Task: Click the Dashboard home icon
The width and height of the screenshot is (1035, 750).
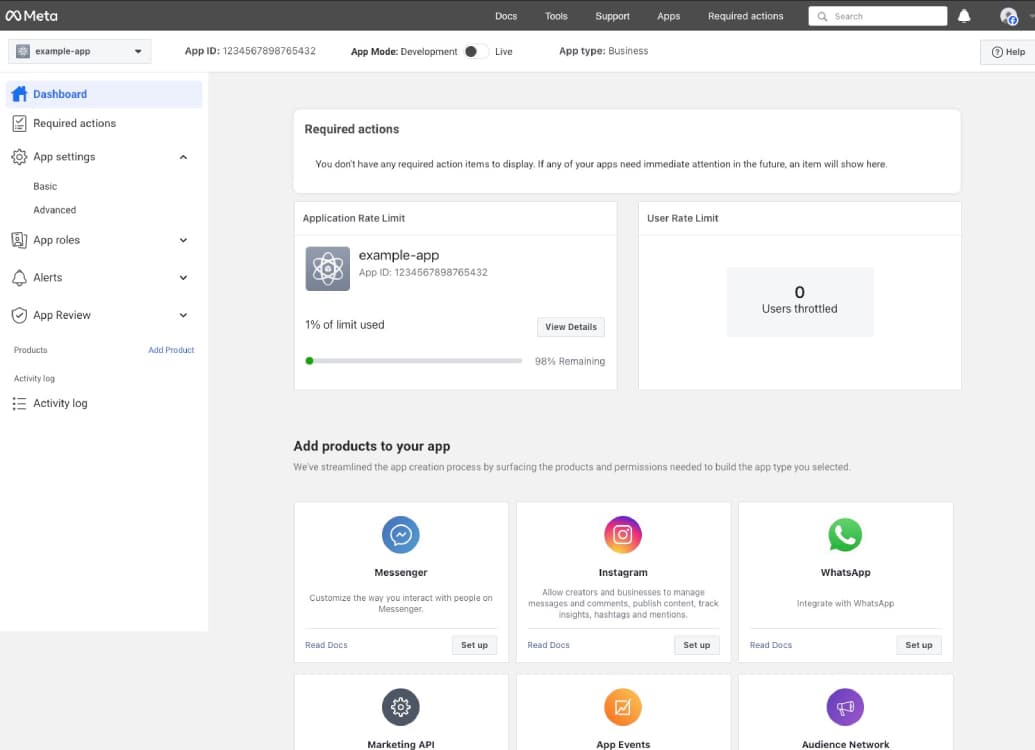Action: (x=20, y=94)
